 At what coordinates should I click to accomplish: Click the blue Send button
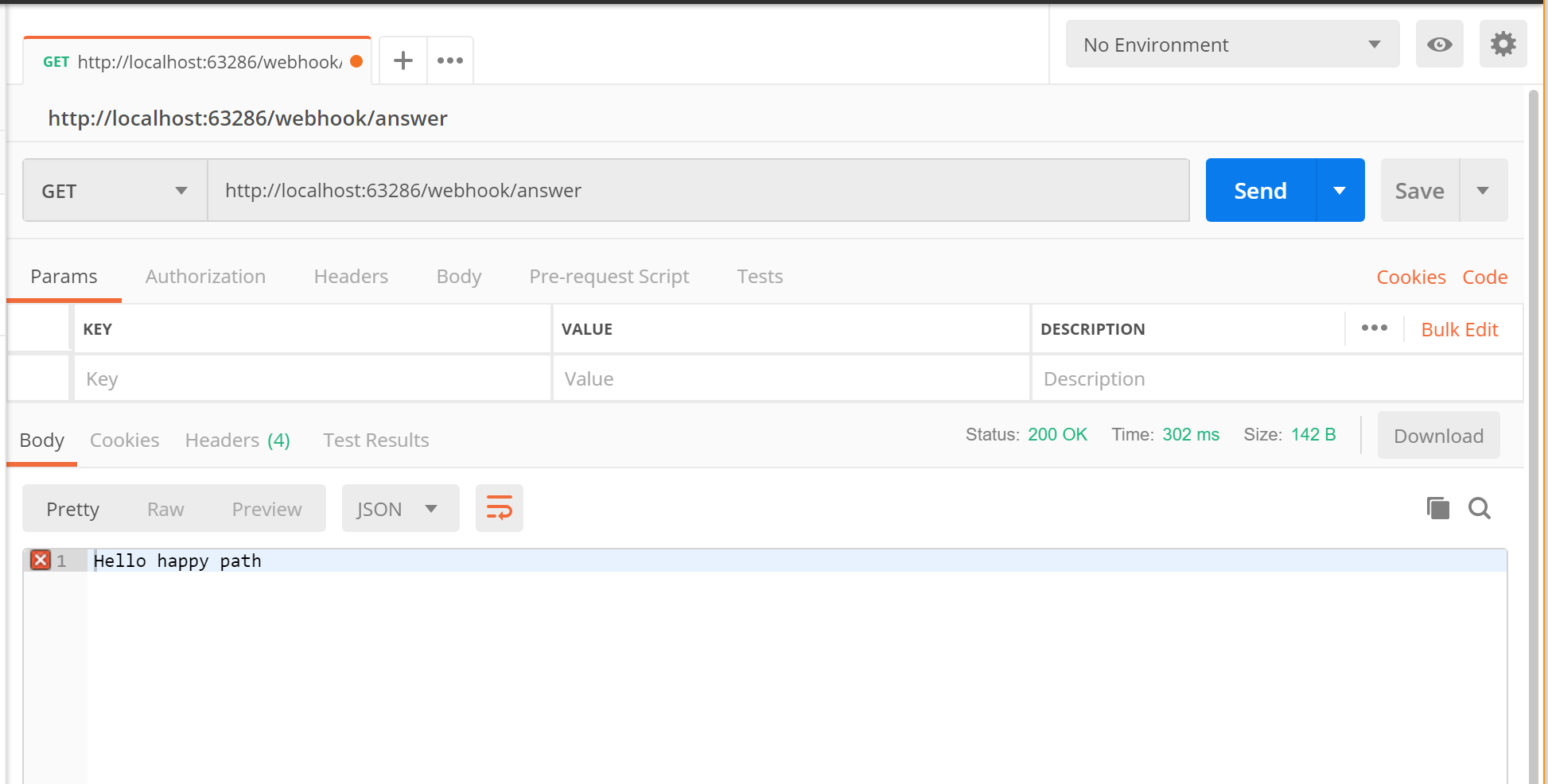click(x=1261, y=191)
